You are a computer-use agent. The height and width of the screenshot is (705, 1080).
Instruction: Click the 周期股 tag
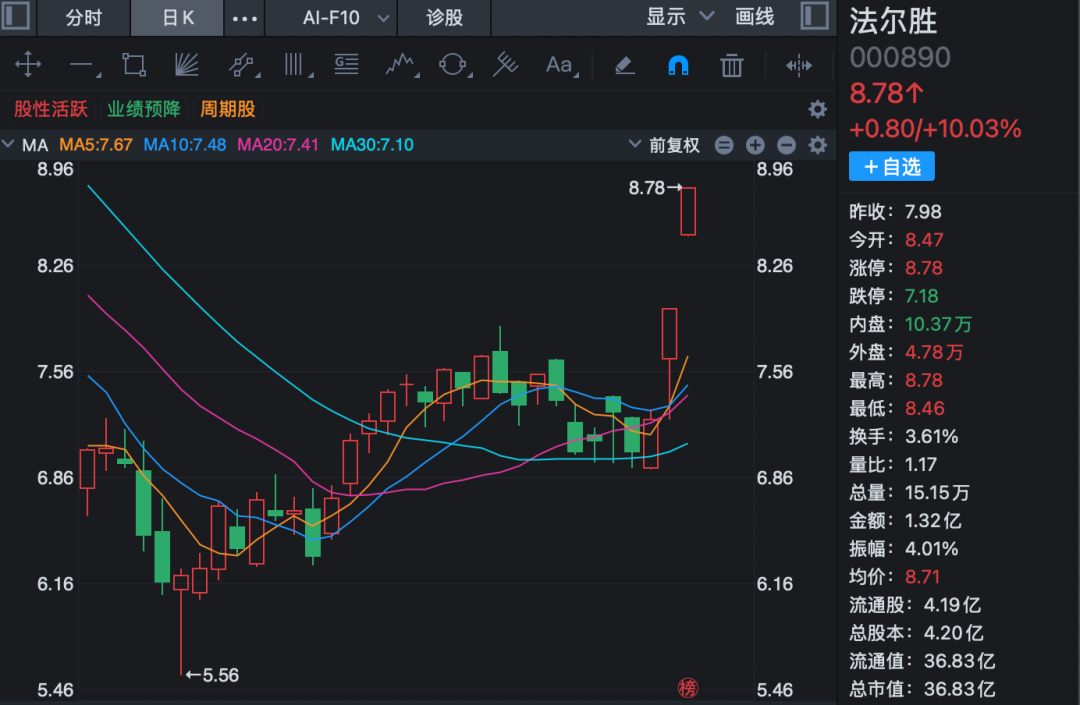coord(227,109)
